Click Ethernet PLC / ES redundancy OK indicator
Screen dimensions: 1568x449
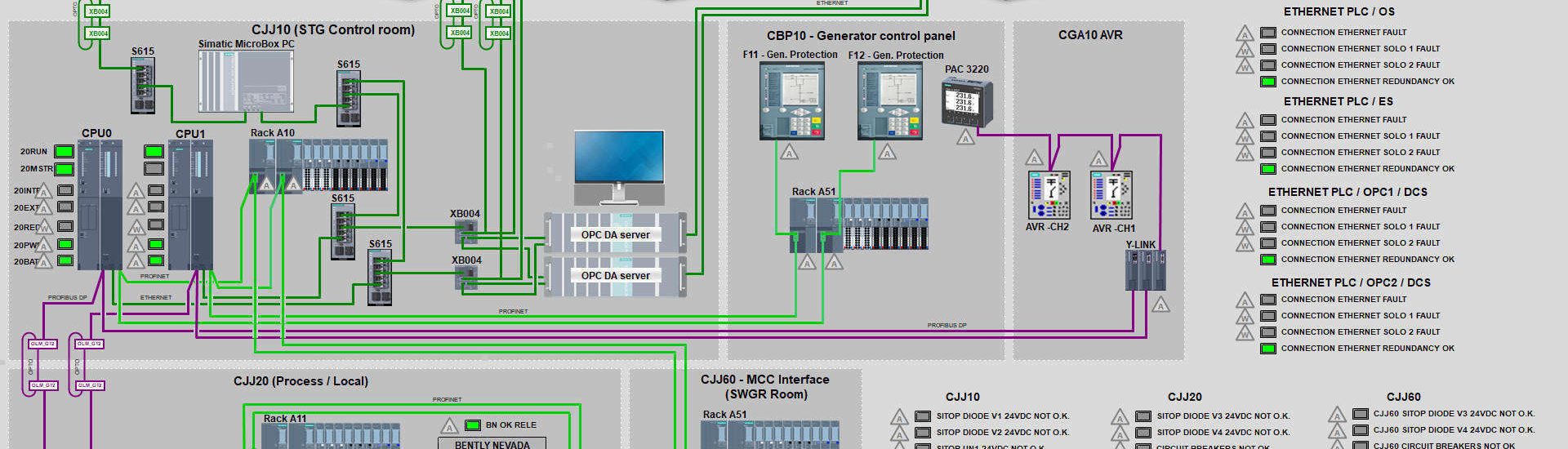[1268, 169]
